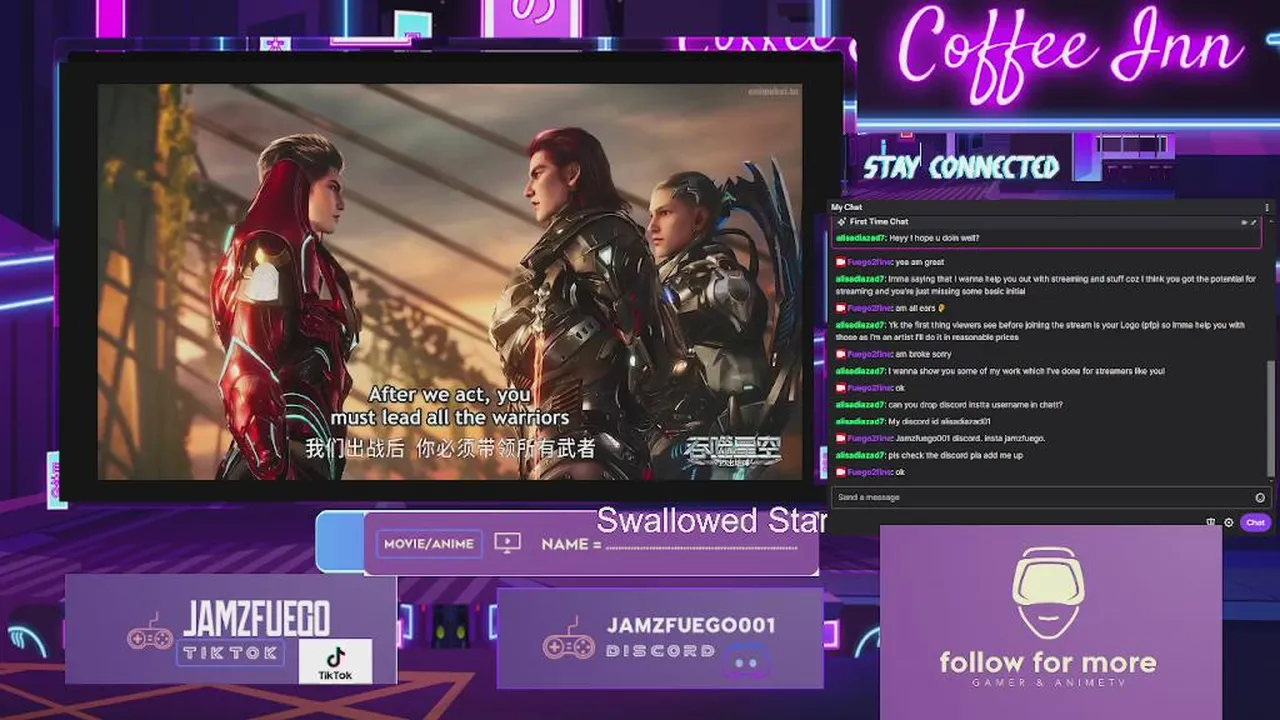Click username Fuego2fine on 'am all ears'
The image size is (1280, 720).
coord(870,308)
